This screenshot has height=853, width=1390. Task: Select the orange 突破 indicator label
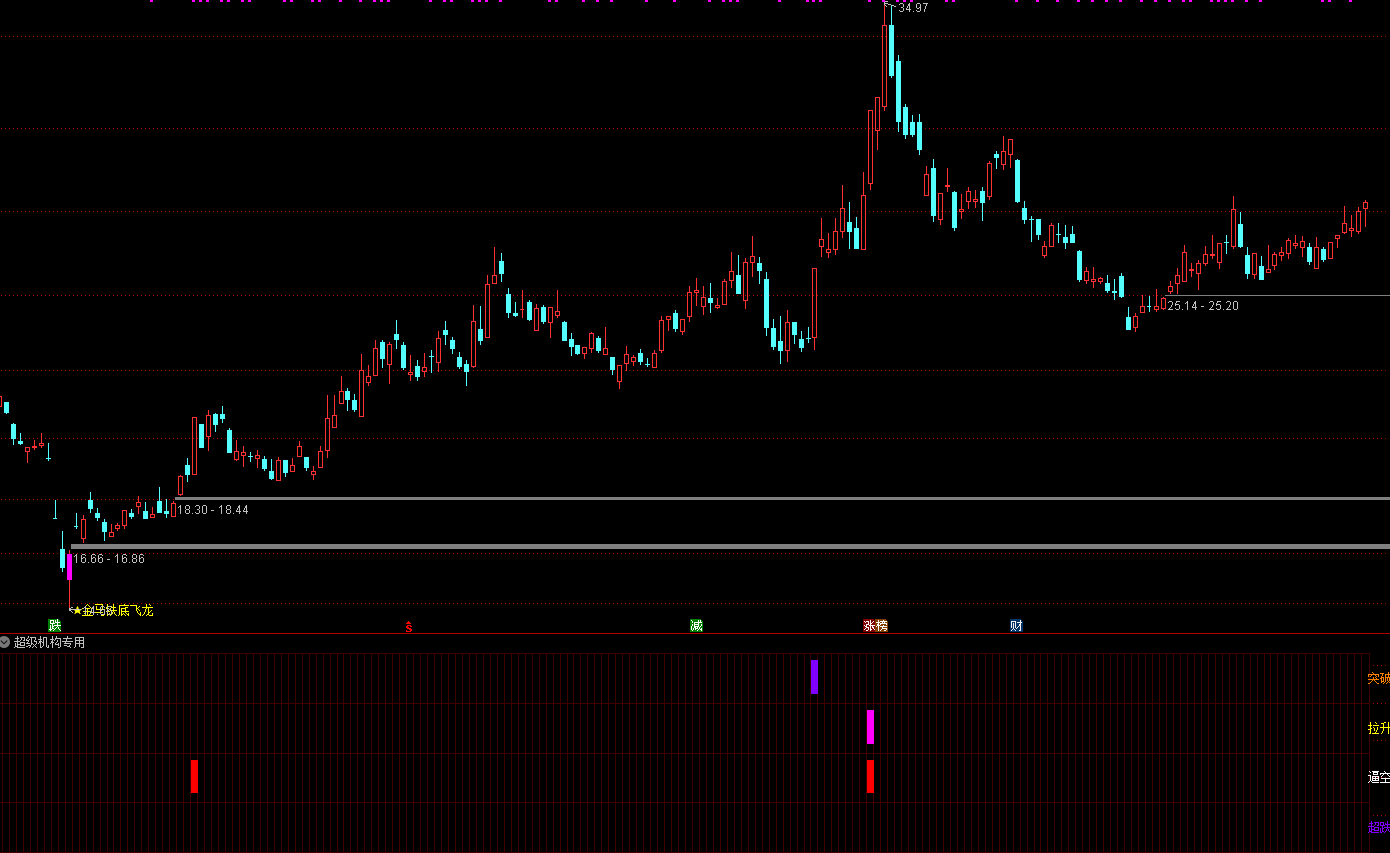point(1378,678)
